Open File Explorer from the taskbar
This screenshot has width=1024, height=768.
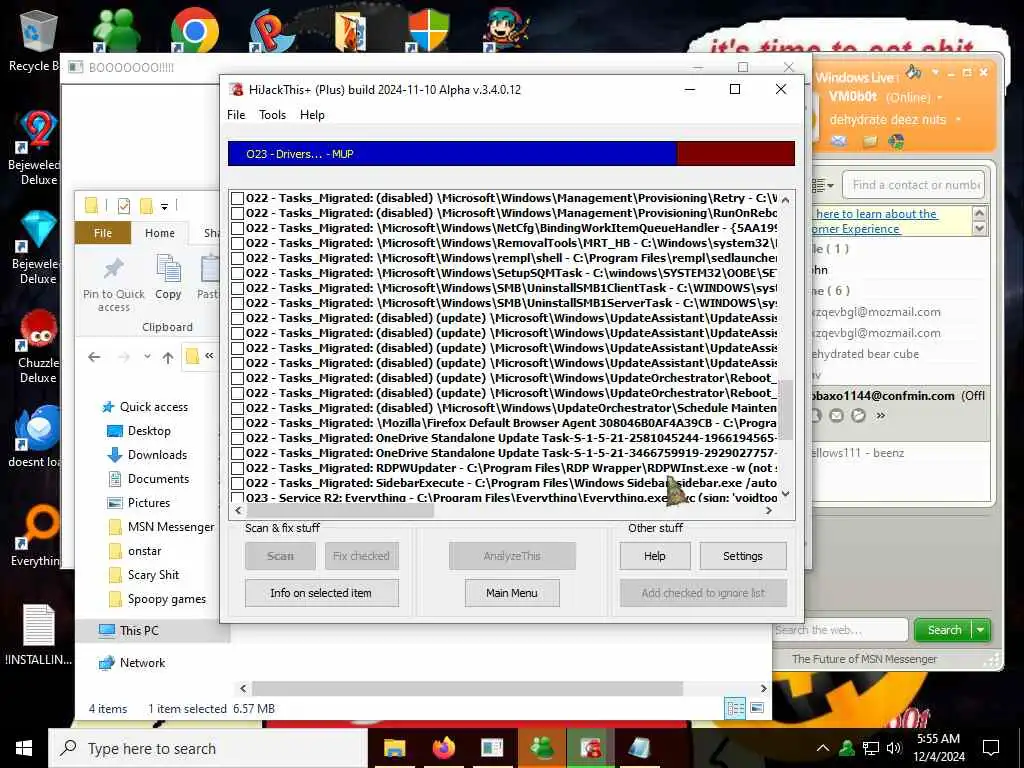click(x=394, y=748)
